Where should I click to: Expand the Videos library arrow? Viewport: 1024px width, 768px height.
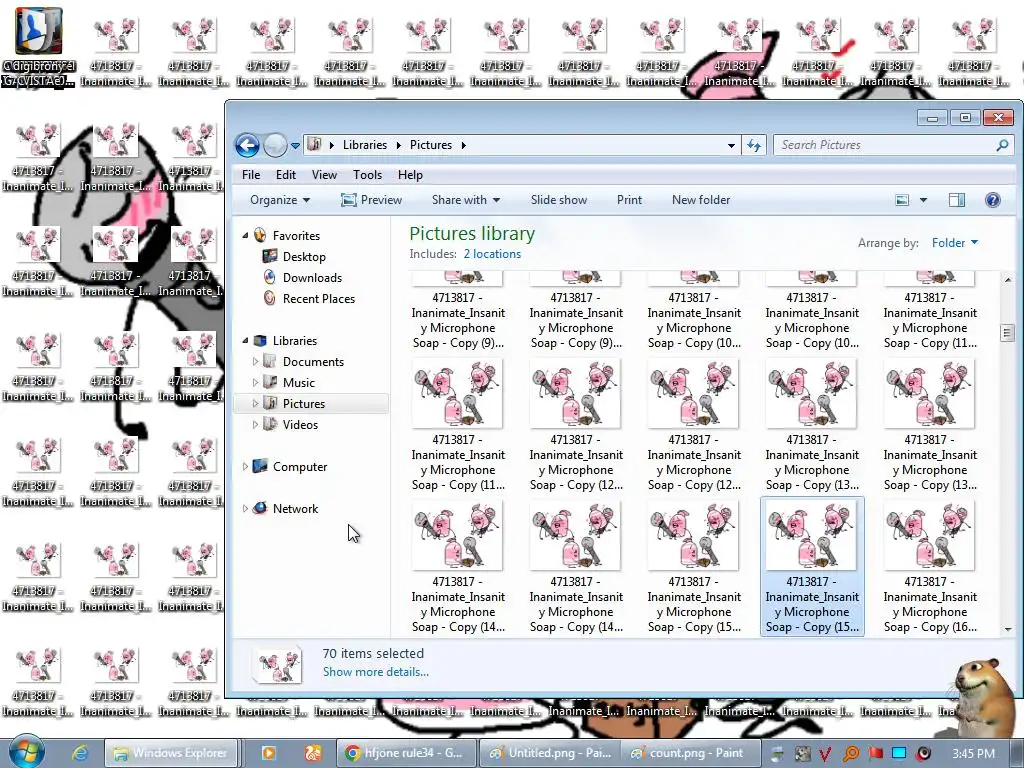coord(255,424)
